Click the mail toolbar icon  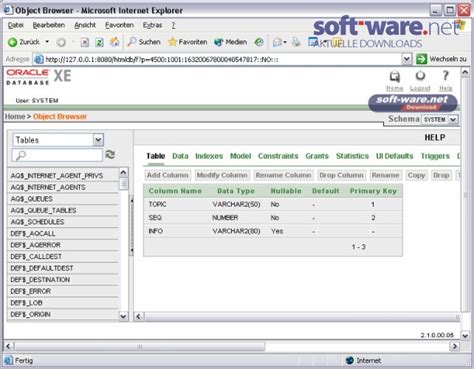coord(277,42)
